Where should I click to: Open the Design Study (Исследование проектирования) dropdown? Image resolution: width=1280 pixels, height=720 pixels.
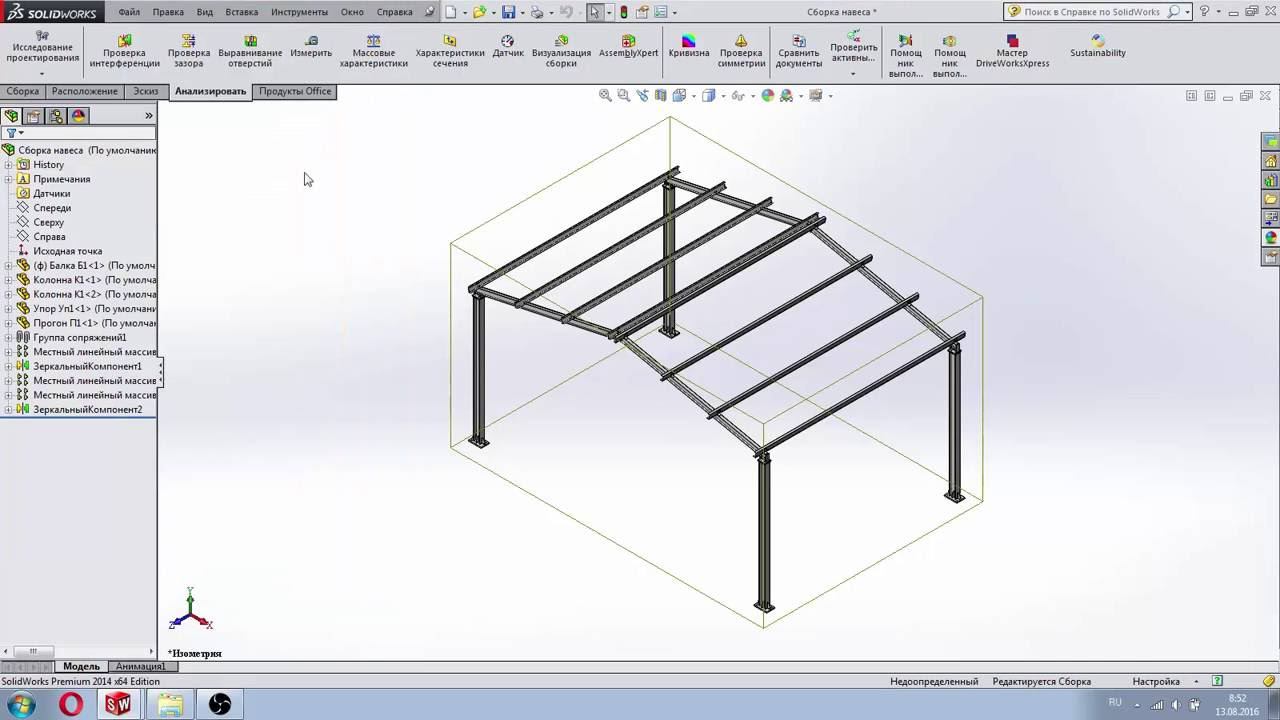pyautogui.click(x=41, y=73)
